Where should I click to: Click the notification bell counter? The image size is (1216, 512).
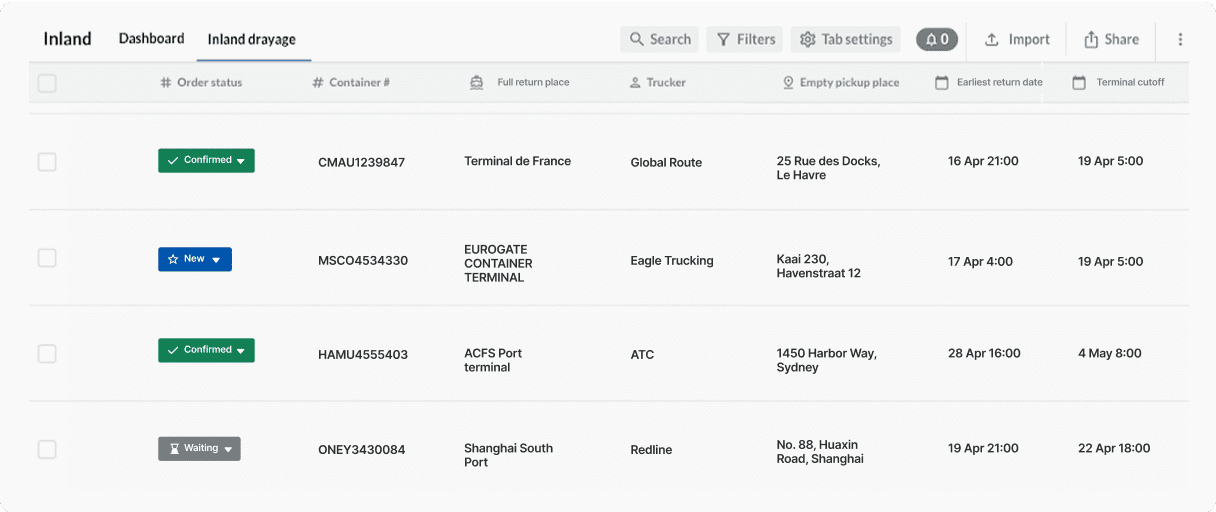point(937,40)
